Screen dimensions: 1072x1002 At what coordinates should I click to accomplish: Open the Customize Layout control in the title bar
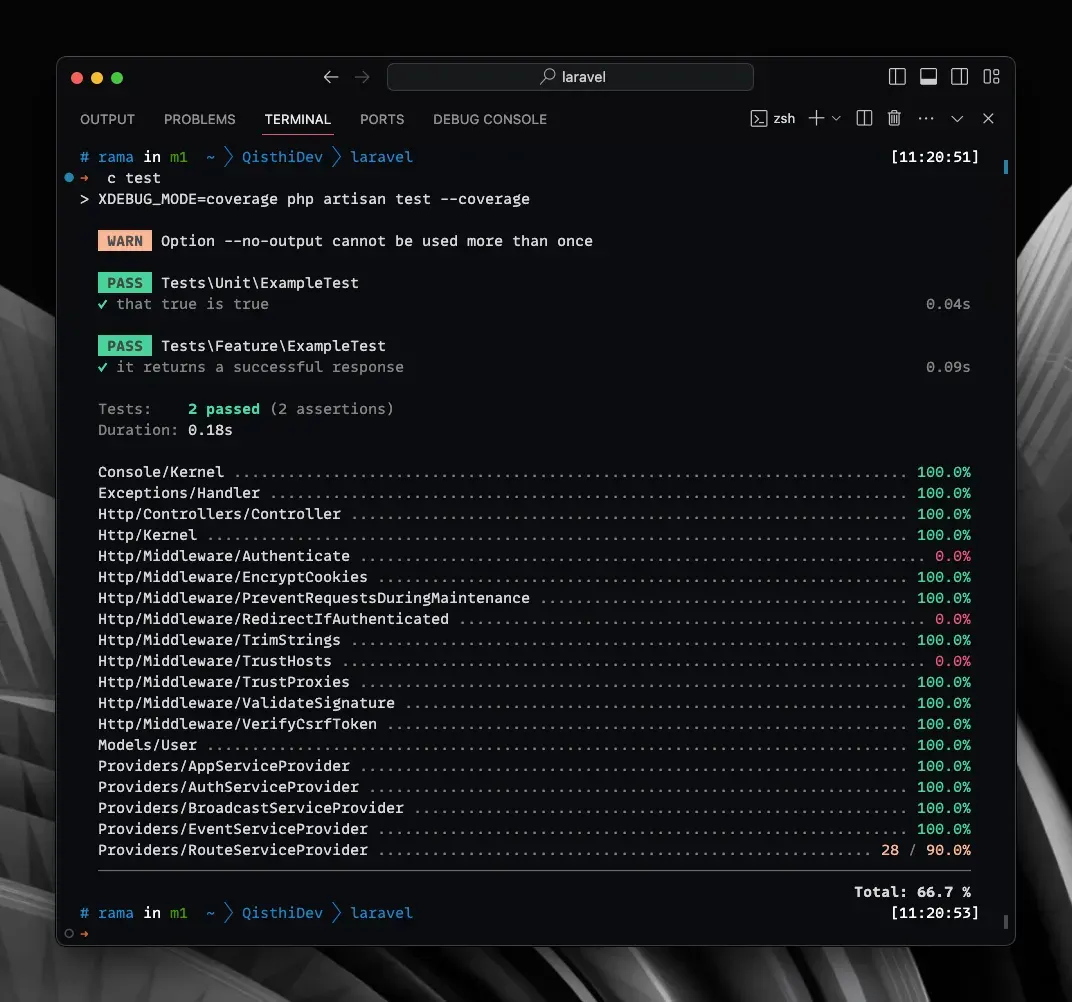[x=991, y=76]
